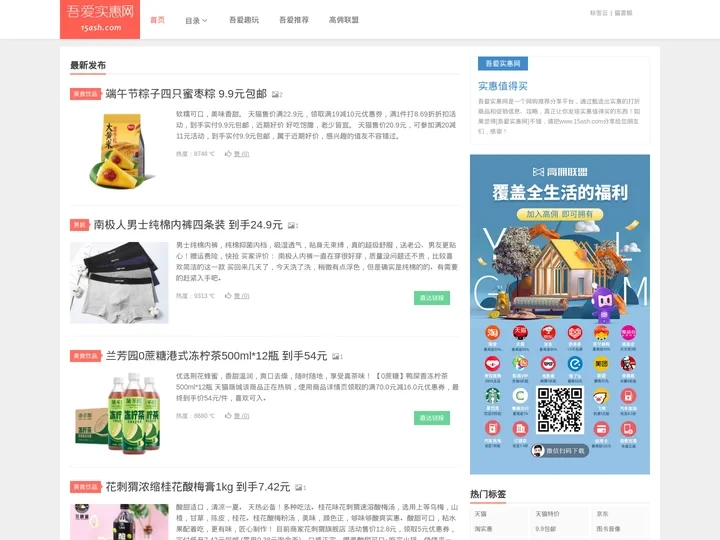This screenshot has height=540, width=720.
Task: Open the zongzi product thumbnail
Action: pyautogui.click(x=119, y=152)
